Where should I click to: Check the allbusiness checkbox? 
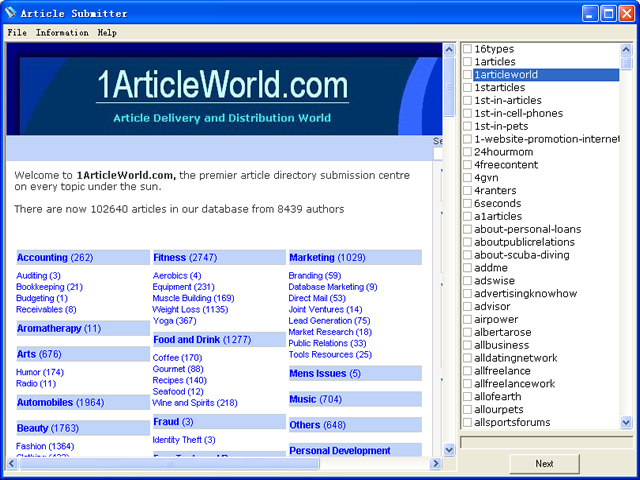click(467, 345)
